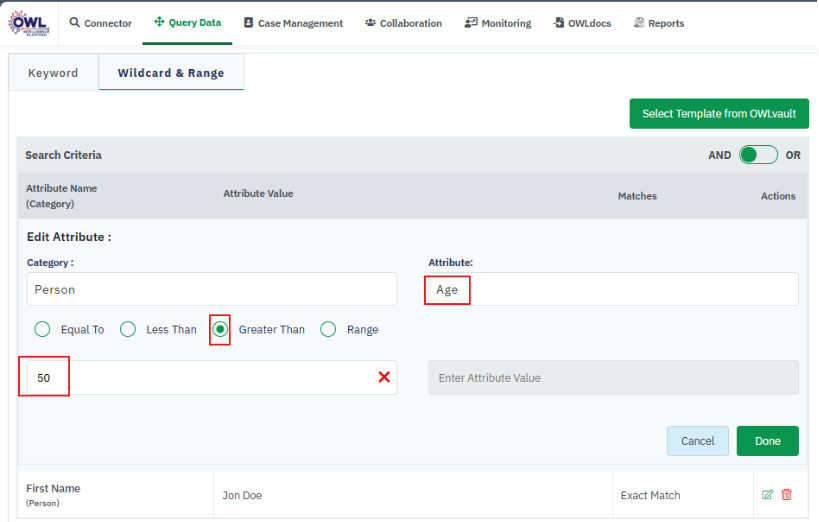Toggle the AND/OR search criteria switch

click(x=758, y=155)
